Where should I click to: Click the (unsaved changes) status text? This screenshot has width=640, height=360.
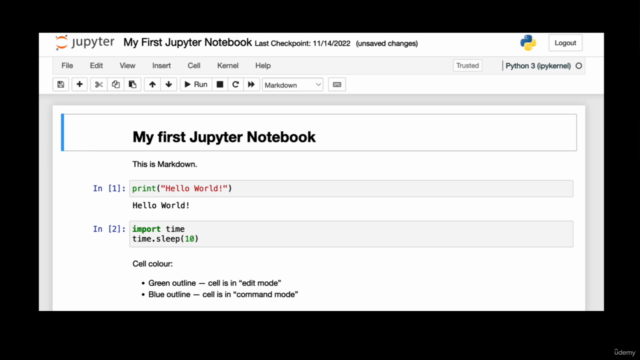tap(387, 43)
